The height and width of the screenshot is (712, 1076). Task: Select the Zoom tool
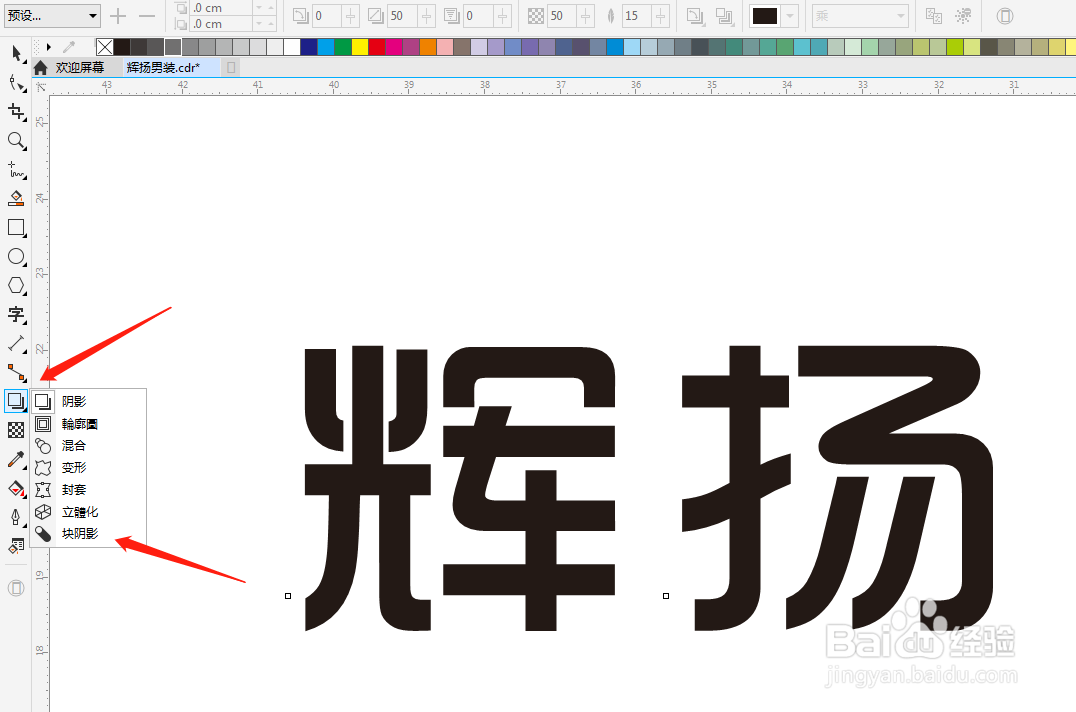(16, 141)
